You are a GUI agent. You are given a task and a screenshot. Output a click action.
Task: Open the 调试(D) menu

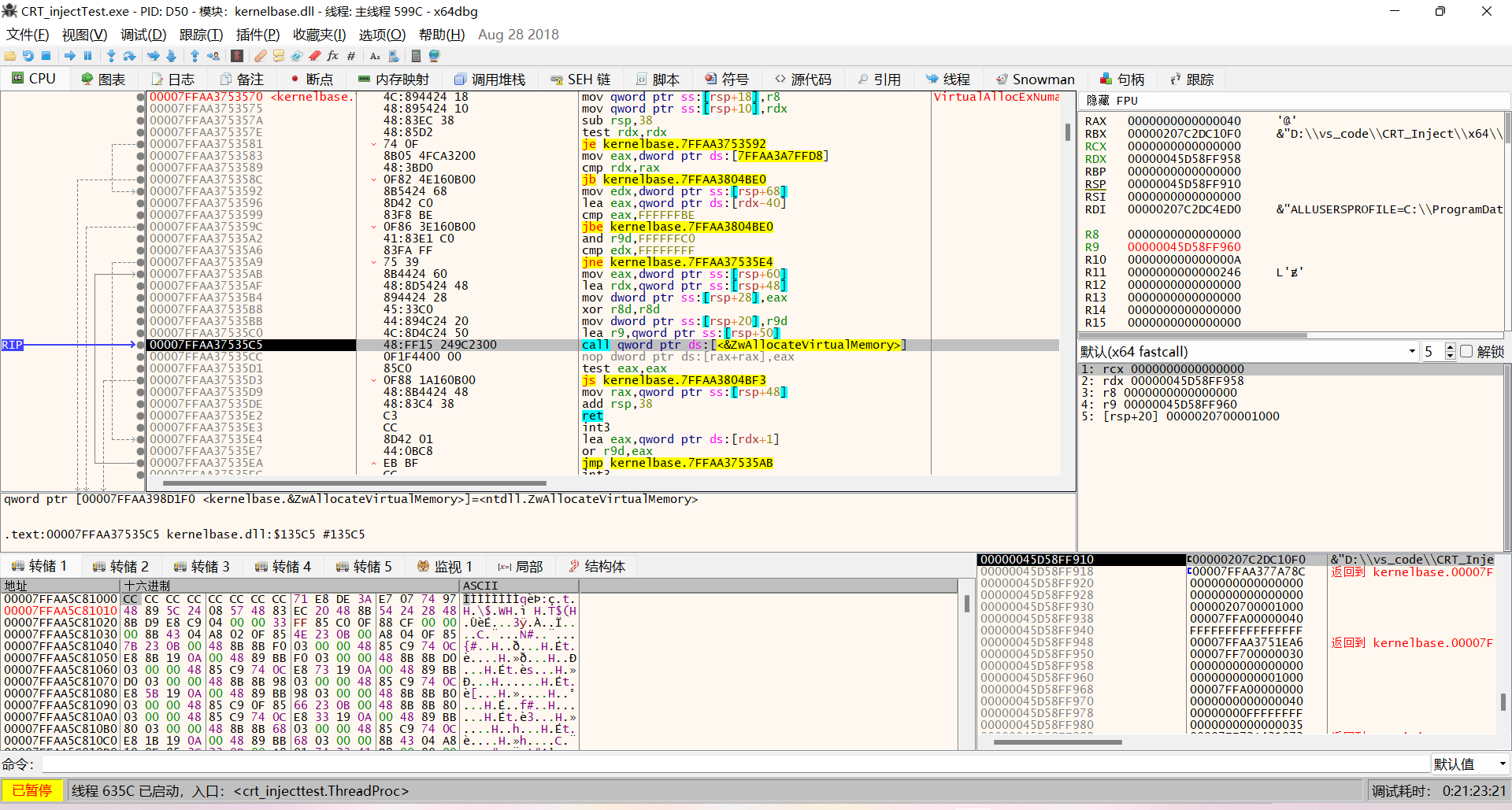pyautogui.click(x=143, y=35)
